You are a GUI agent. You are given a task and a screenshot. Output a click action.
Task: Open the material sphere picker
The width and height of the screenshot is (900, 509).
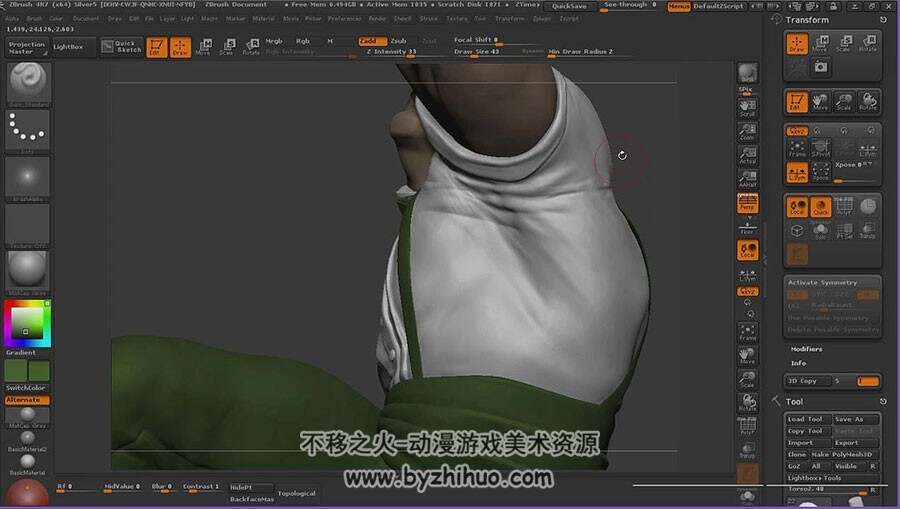(28, 271)
